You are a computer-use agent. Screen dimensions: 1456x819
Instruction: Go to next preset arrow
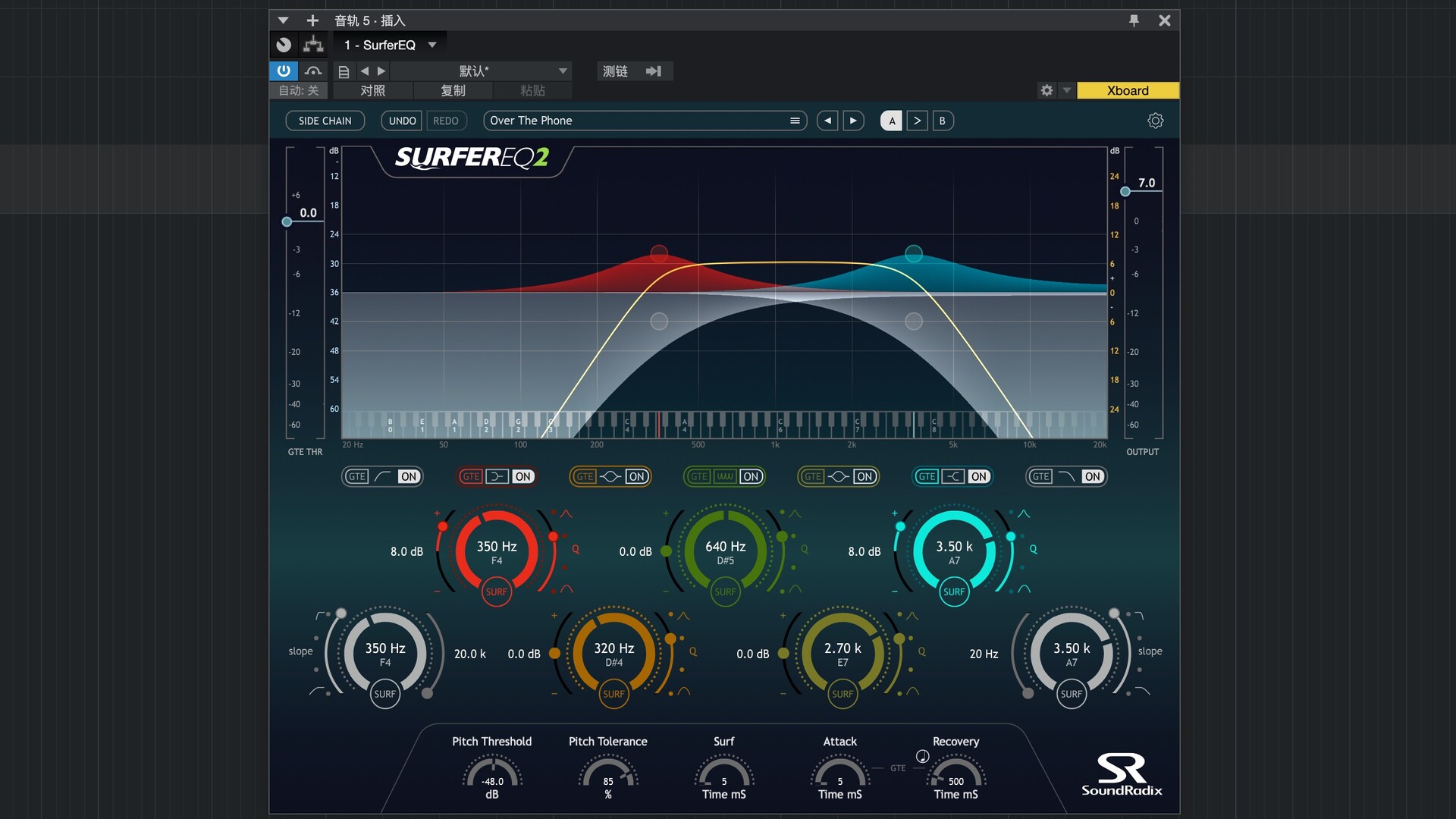click(x=853, y=121)
